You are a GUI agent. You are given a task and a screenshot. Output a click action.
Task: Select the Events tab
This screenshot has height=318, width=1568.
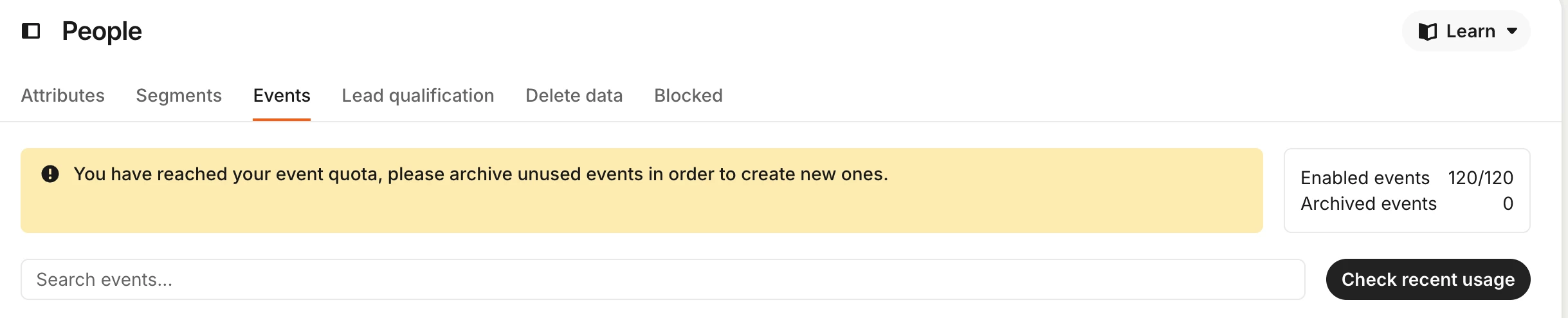(282, 95)
